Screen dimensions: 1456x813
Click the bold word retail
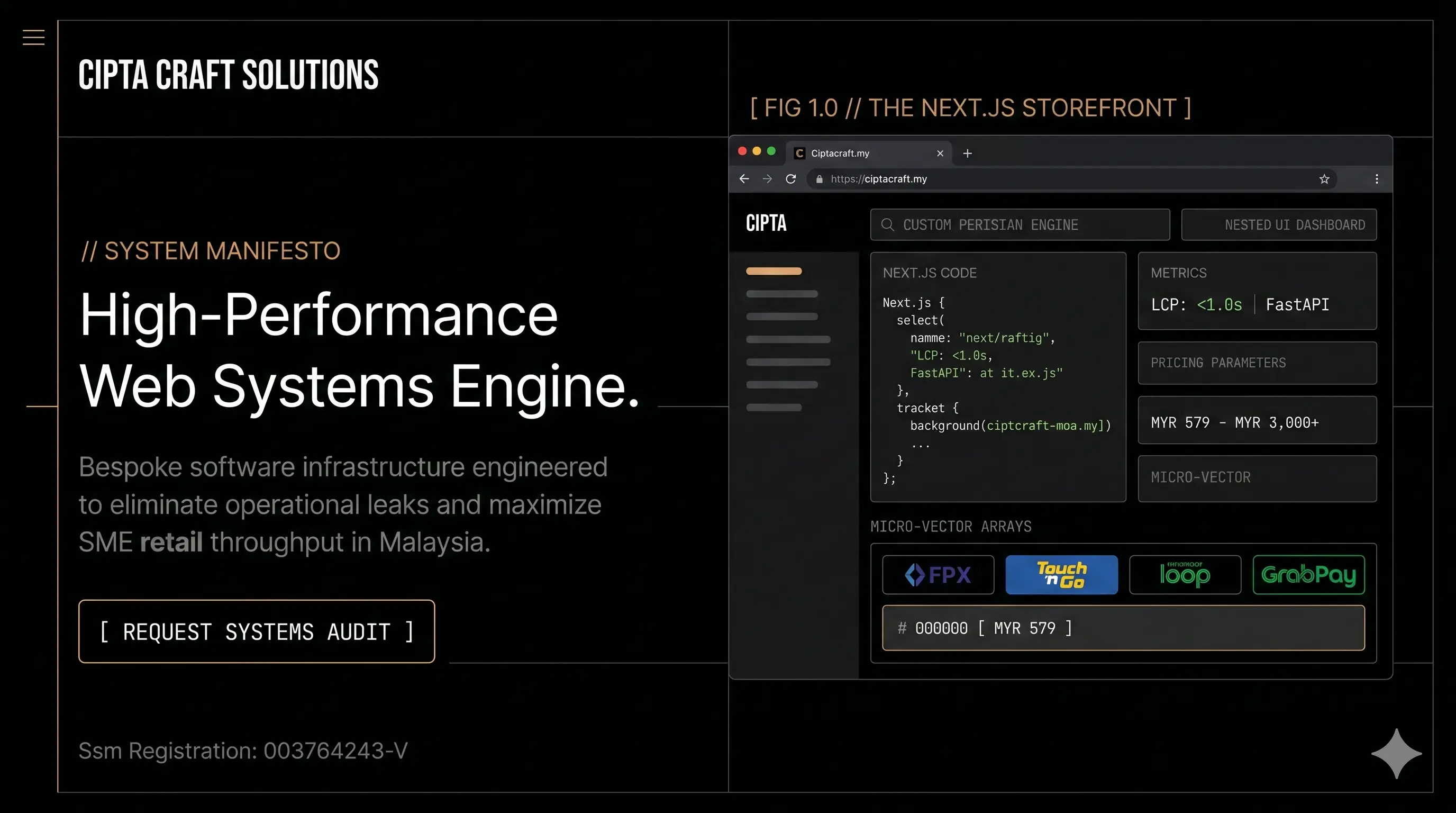click(x=171, y=541)
